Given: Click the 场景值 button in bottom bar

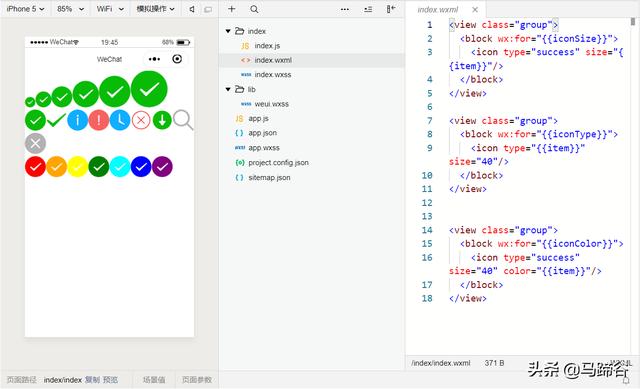Looking at the screenshot, I should (154, 380).
